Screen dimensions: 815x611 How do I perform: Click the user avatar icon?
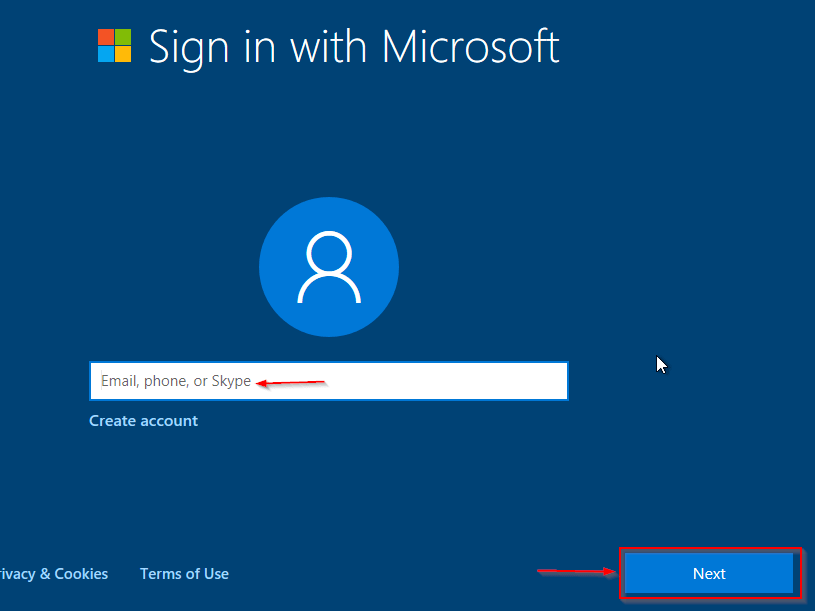click(329, 267)
